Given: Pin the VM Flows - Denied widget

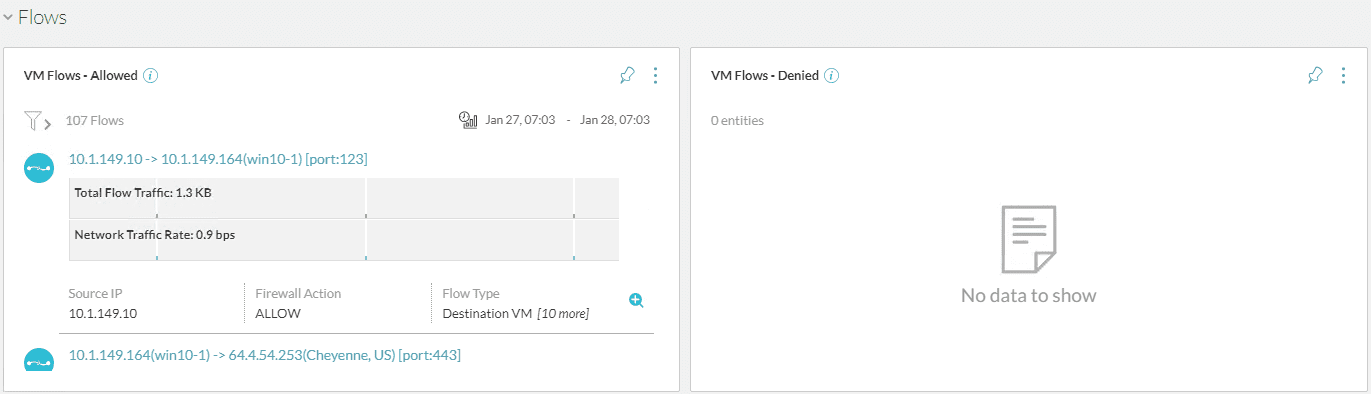Looking at the screenshot, I should (1315, 75).
